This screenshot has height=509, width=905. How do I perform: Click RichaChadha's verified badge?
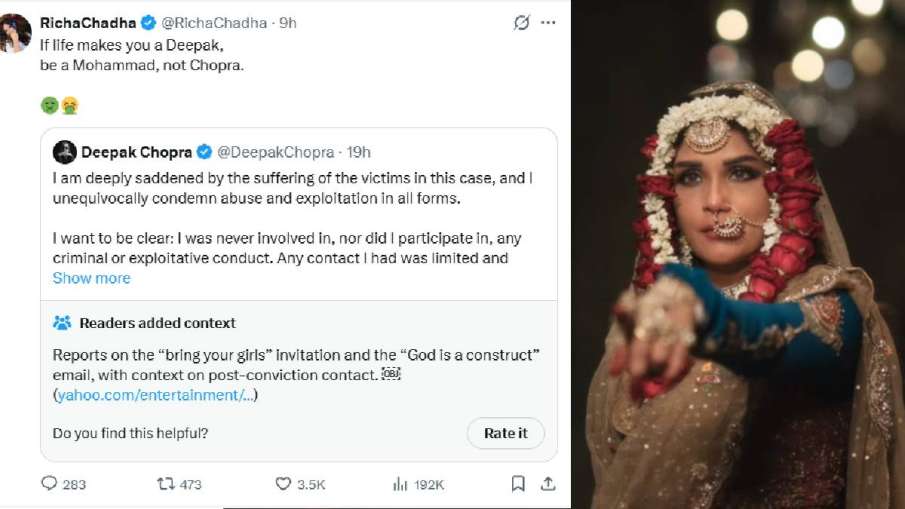pos(148,22)
